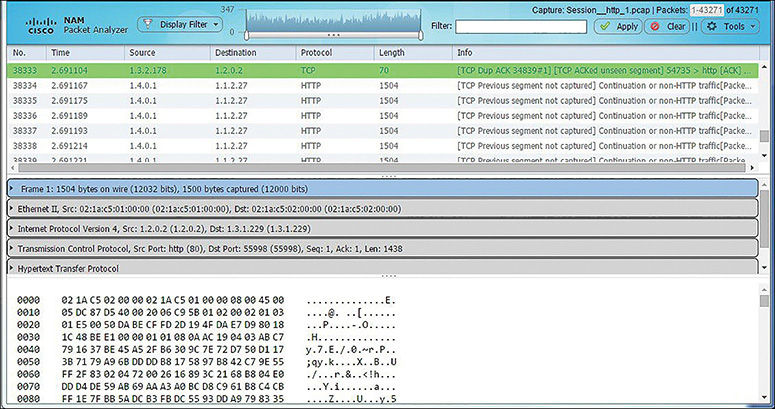Expand the Internet Protocol Version 4 section
Screen dimensions: 775x409
click(x=11, y=228)
